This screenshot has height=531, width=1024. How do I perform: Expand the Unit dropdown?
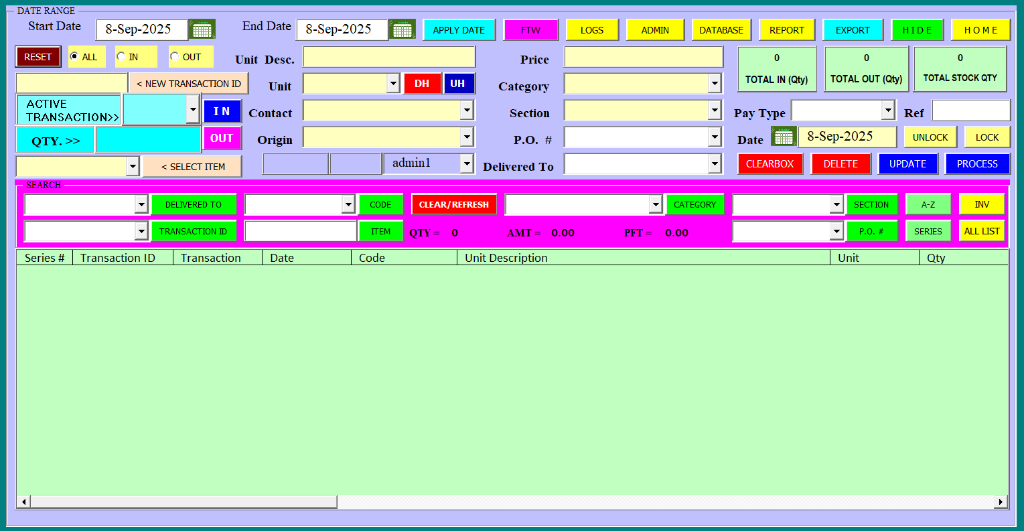pyautogui.click(x=392, y=84)
